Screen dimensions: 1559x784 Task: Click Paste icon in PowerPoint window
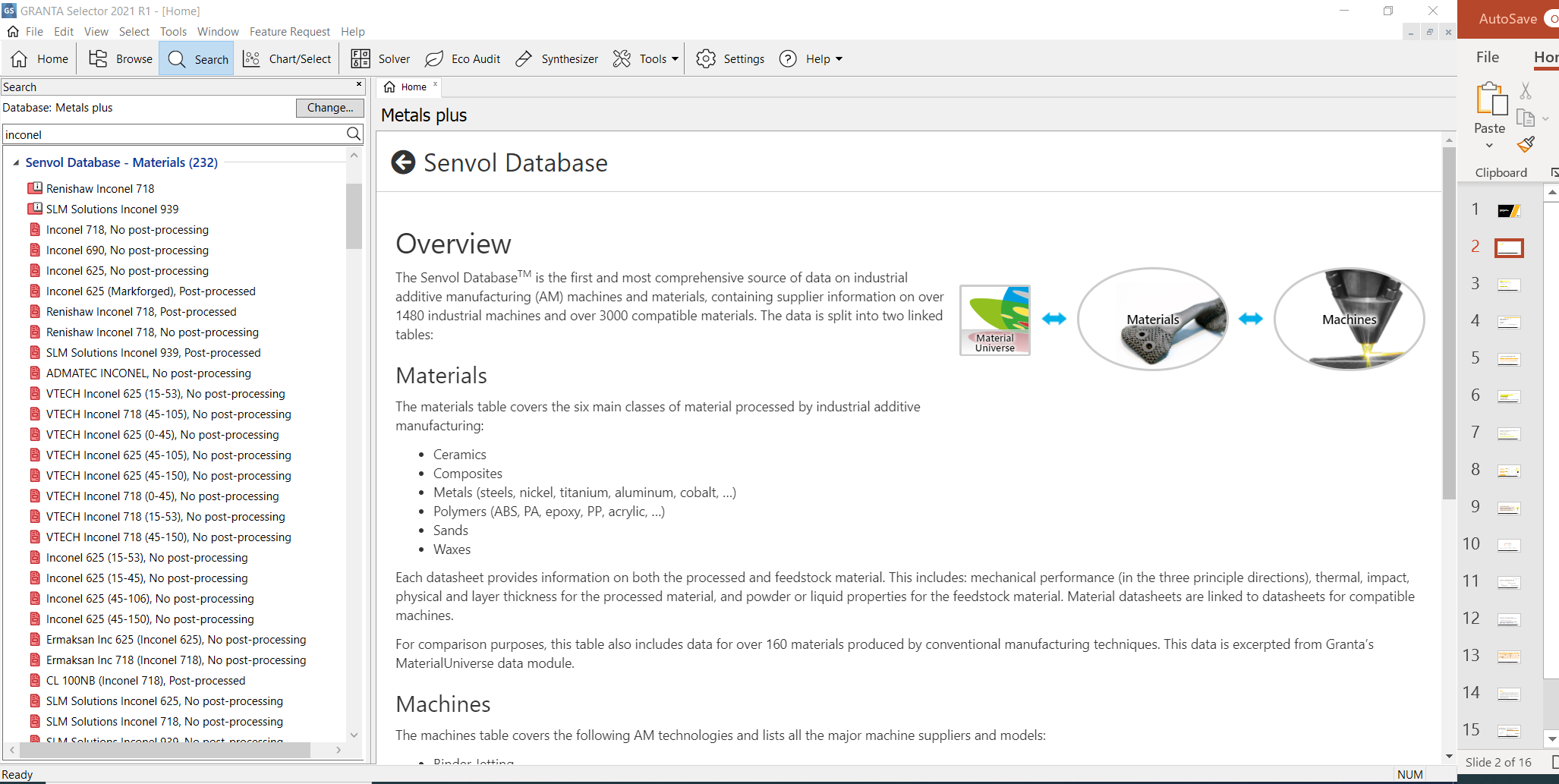tap(1490, 99)
